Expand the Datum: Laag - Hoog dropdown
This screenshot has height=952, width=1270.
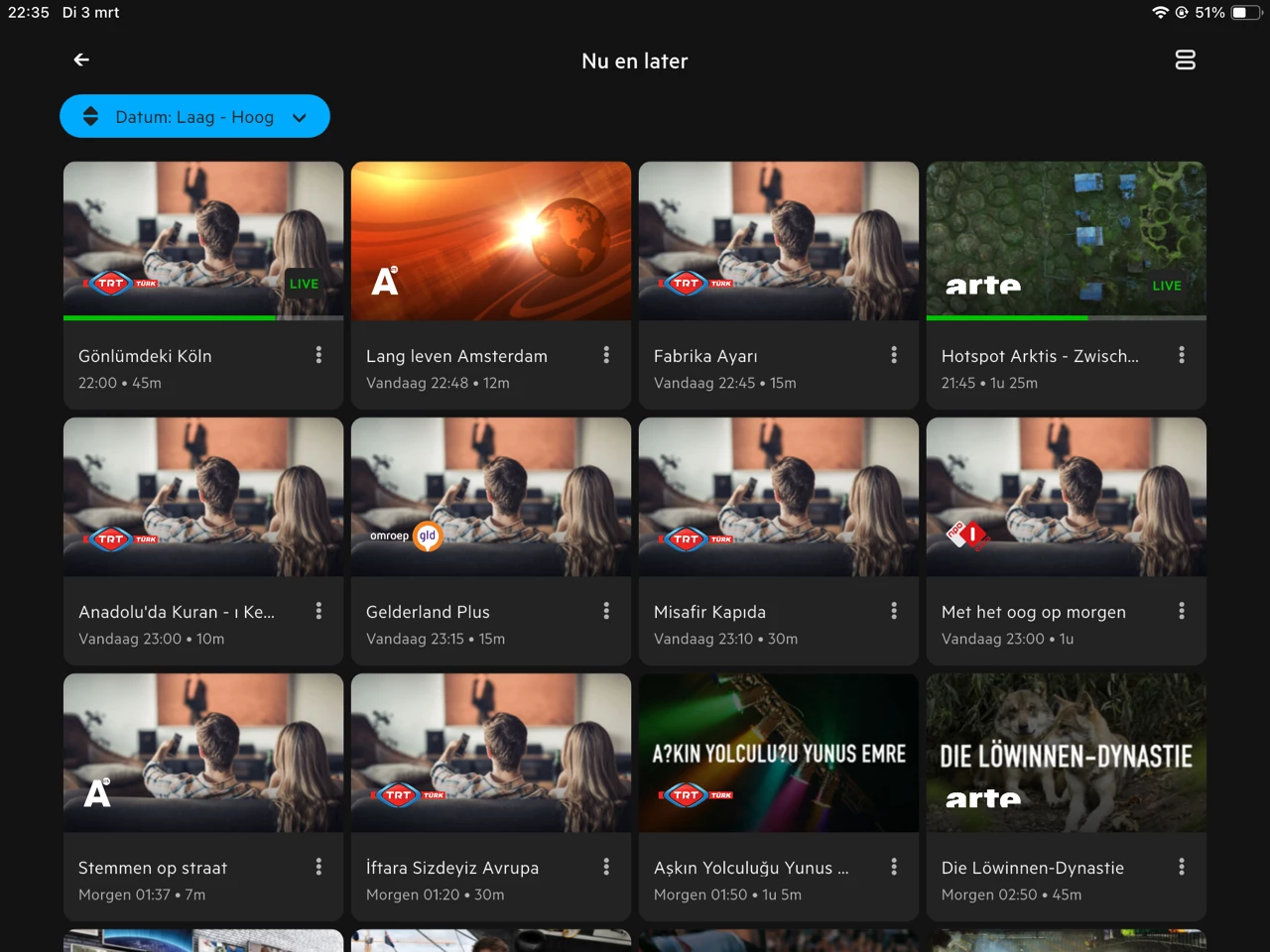(x=194, y=117)
